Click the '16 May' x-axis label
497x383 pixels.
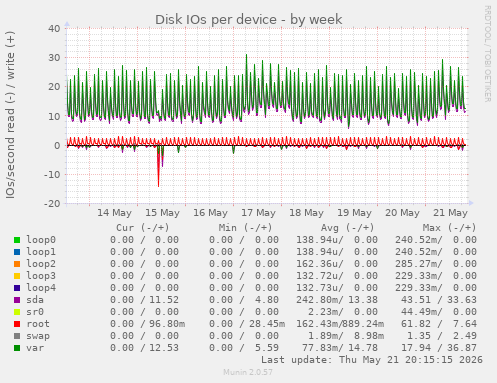coord(210,213)
